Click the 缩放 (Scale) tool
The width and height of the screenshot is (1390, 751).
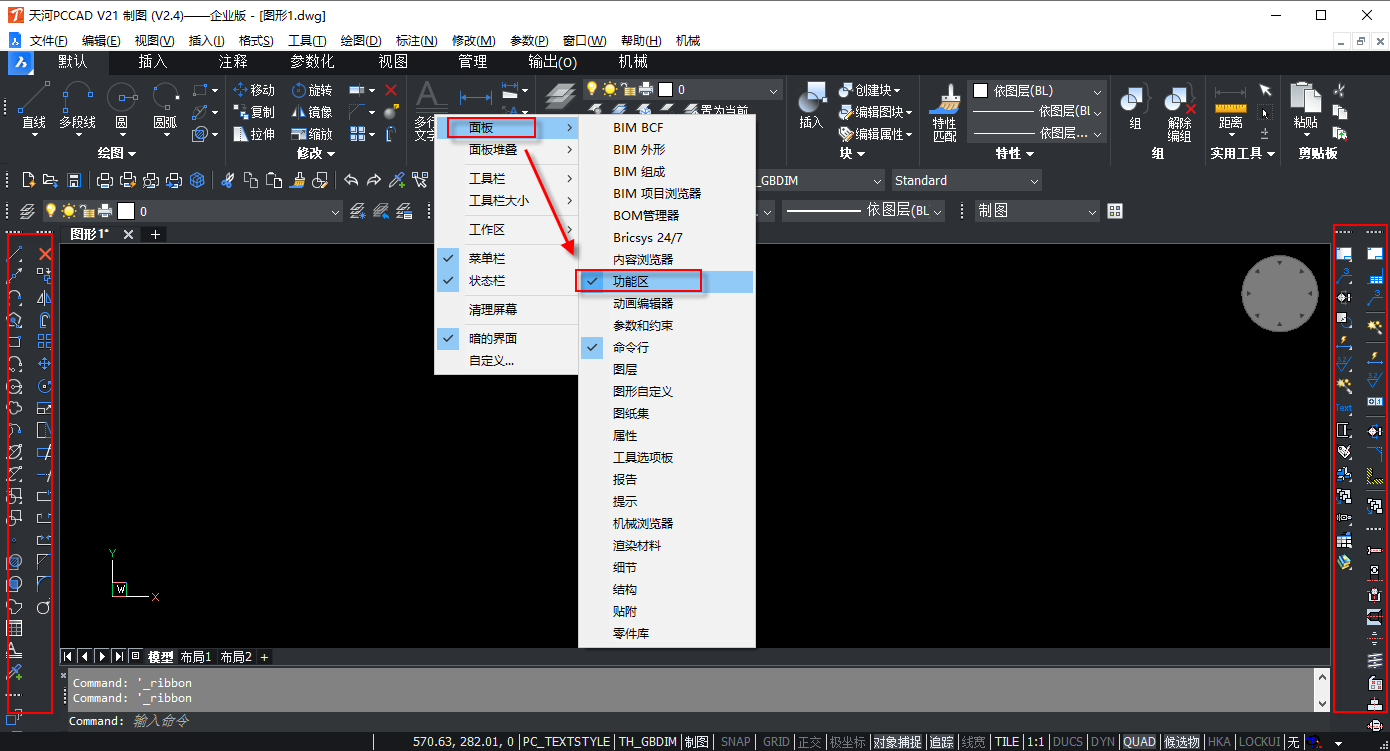[312, 134]
